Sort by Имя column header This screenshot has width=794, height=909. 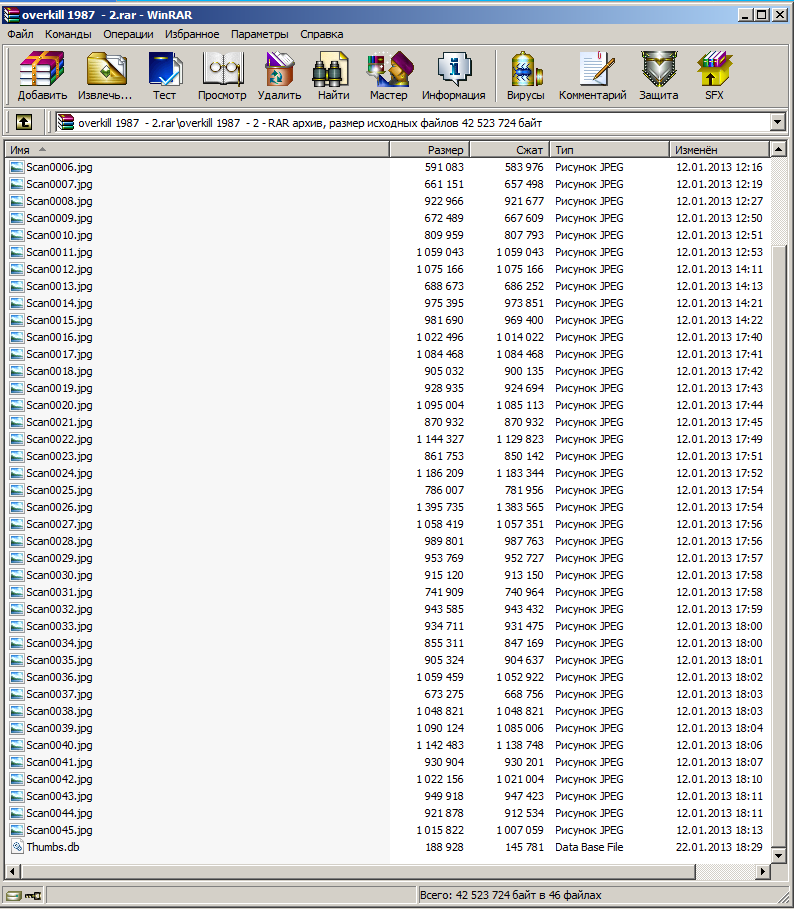pos(197,150)
